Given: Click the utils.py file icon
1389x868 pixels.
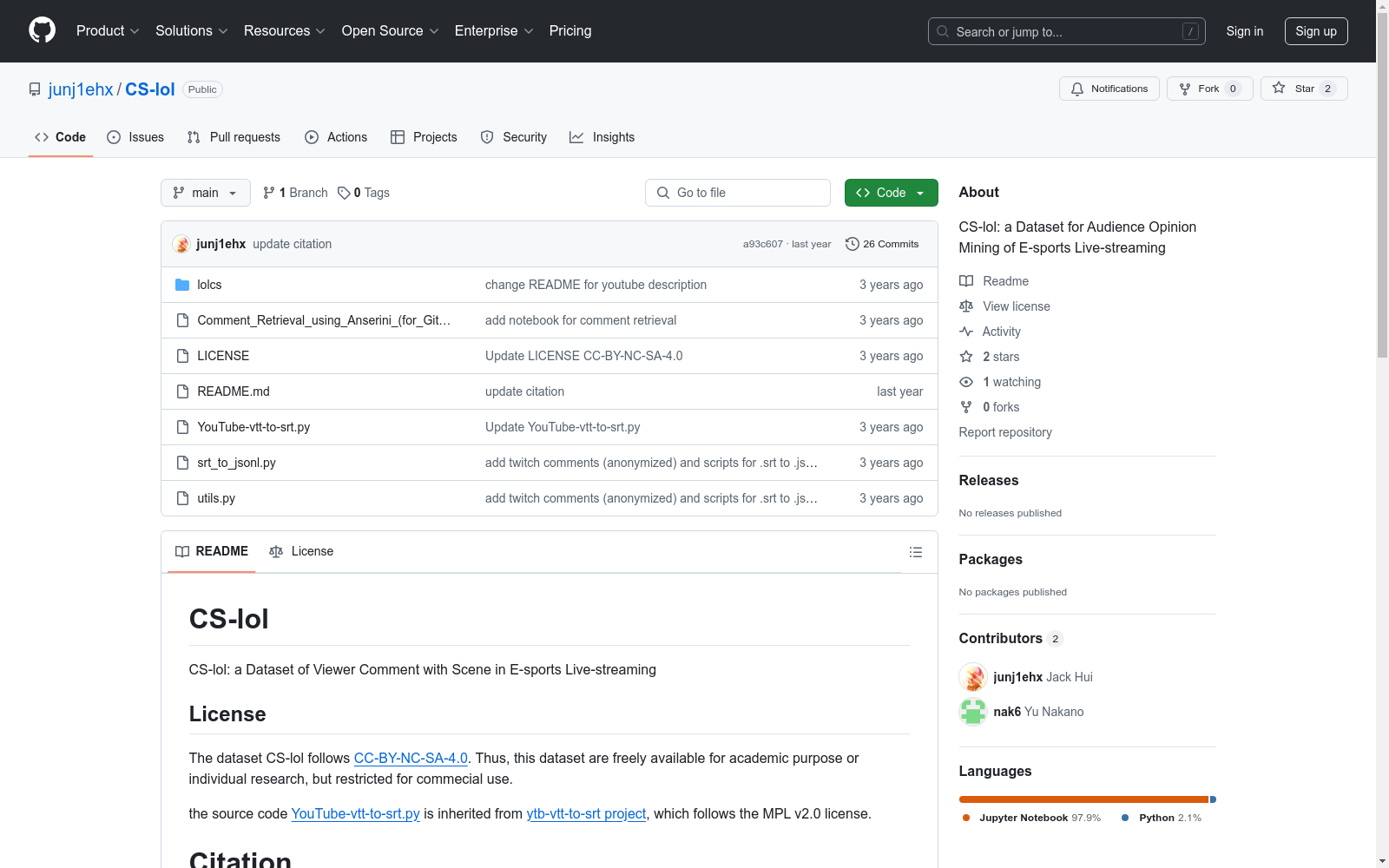Looking at the screenshot, I should point(182,498).
